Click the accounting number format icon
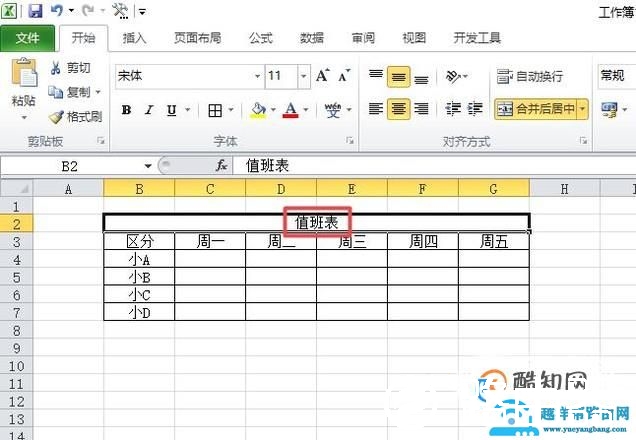 coord(609,109)
